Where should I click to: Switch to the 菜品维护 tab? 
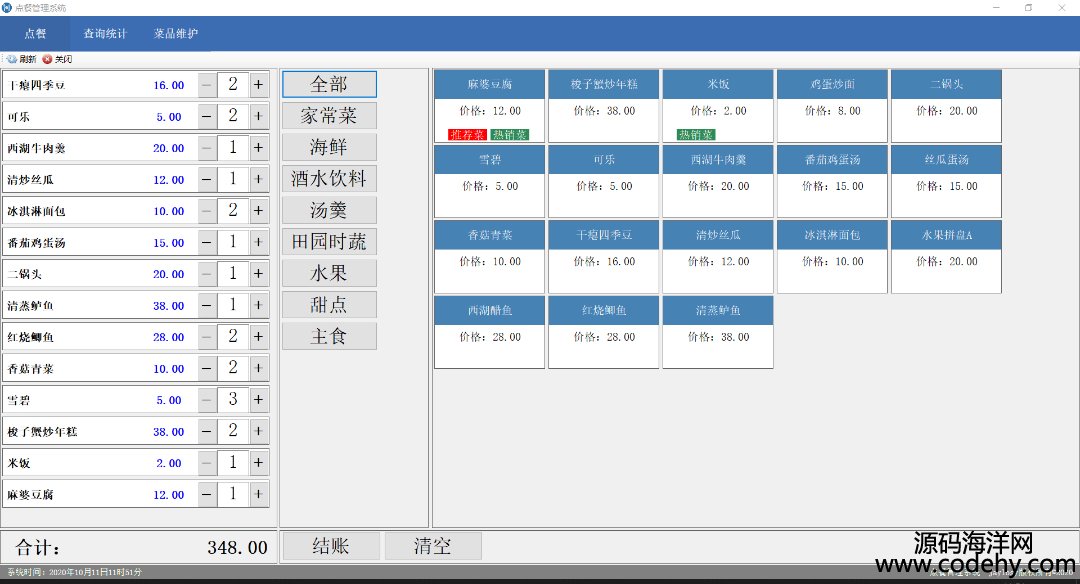tap(176, 33)
